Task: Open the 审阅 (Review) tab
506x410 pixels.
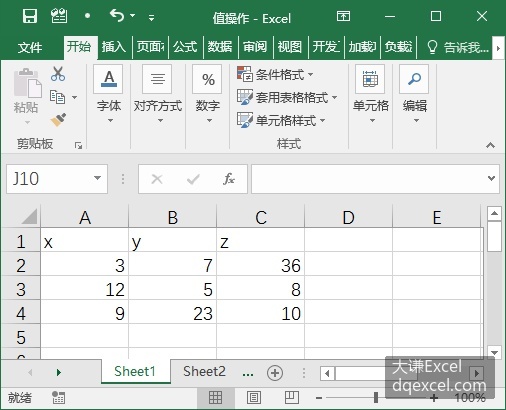Action: pyautogui.click(x=255, y=47)
